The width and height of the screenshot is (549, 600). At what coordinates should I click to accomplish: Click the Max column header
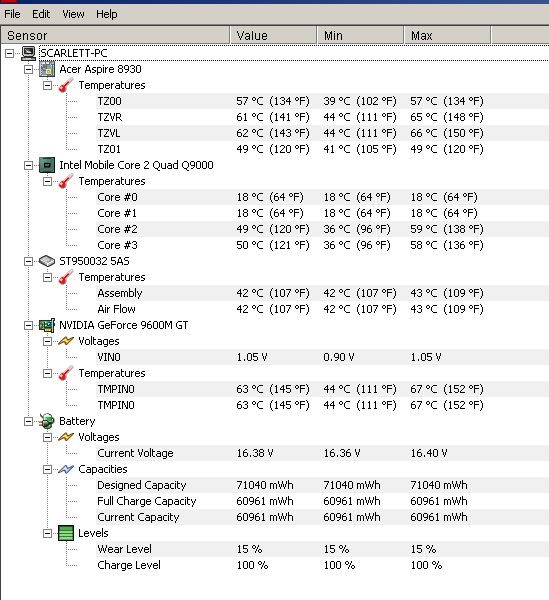click(x=447, y=36)
